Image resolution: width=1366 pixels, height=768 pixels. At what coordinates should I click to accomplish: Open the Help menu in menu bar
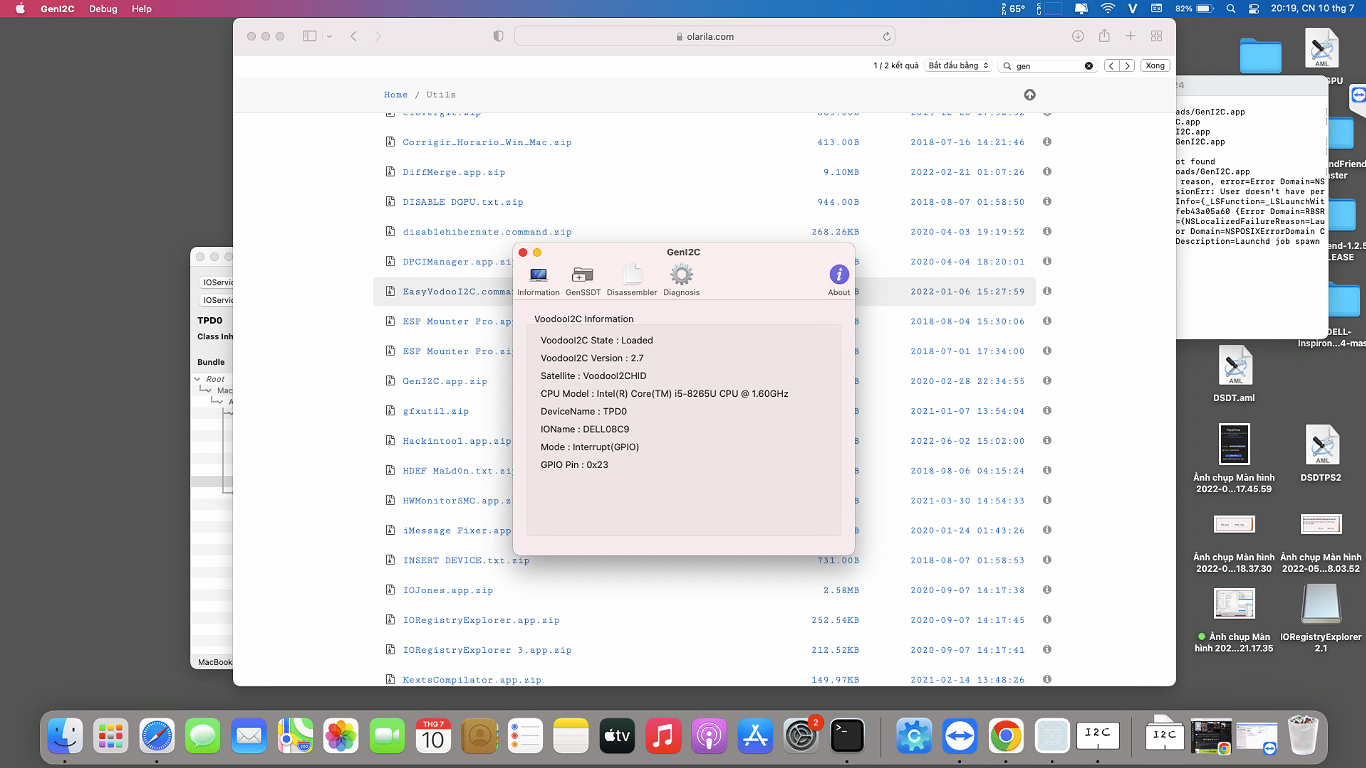tap(142, 8)
